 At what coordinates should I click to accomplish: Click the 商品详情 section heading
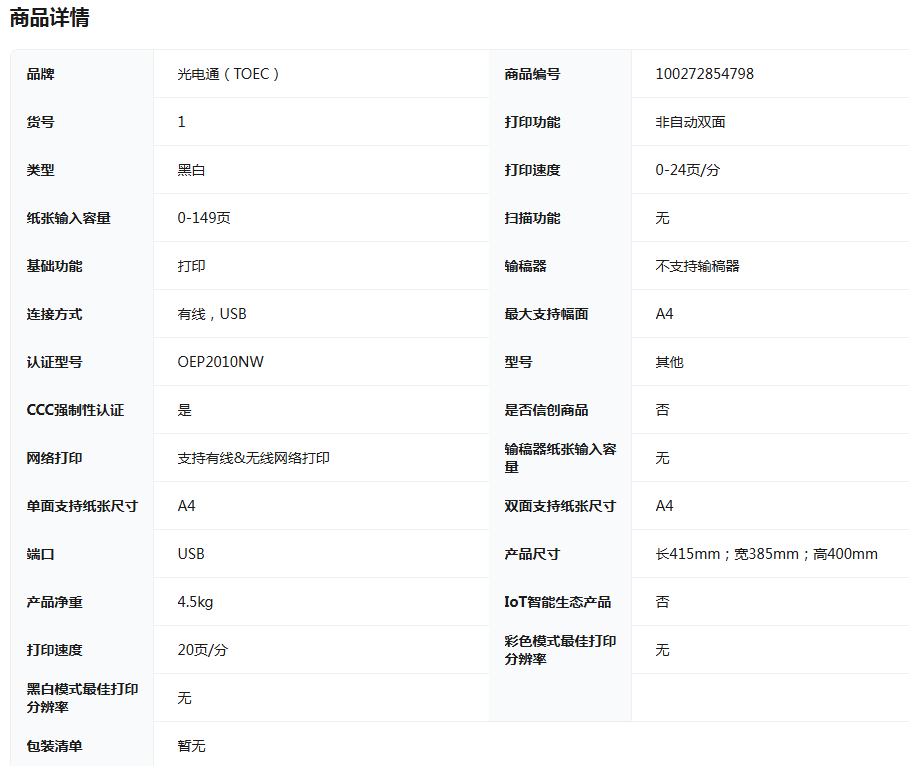click(50, 18)
